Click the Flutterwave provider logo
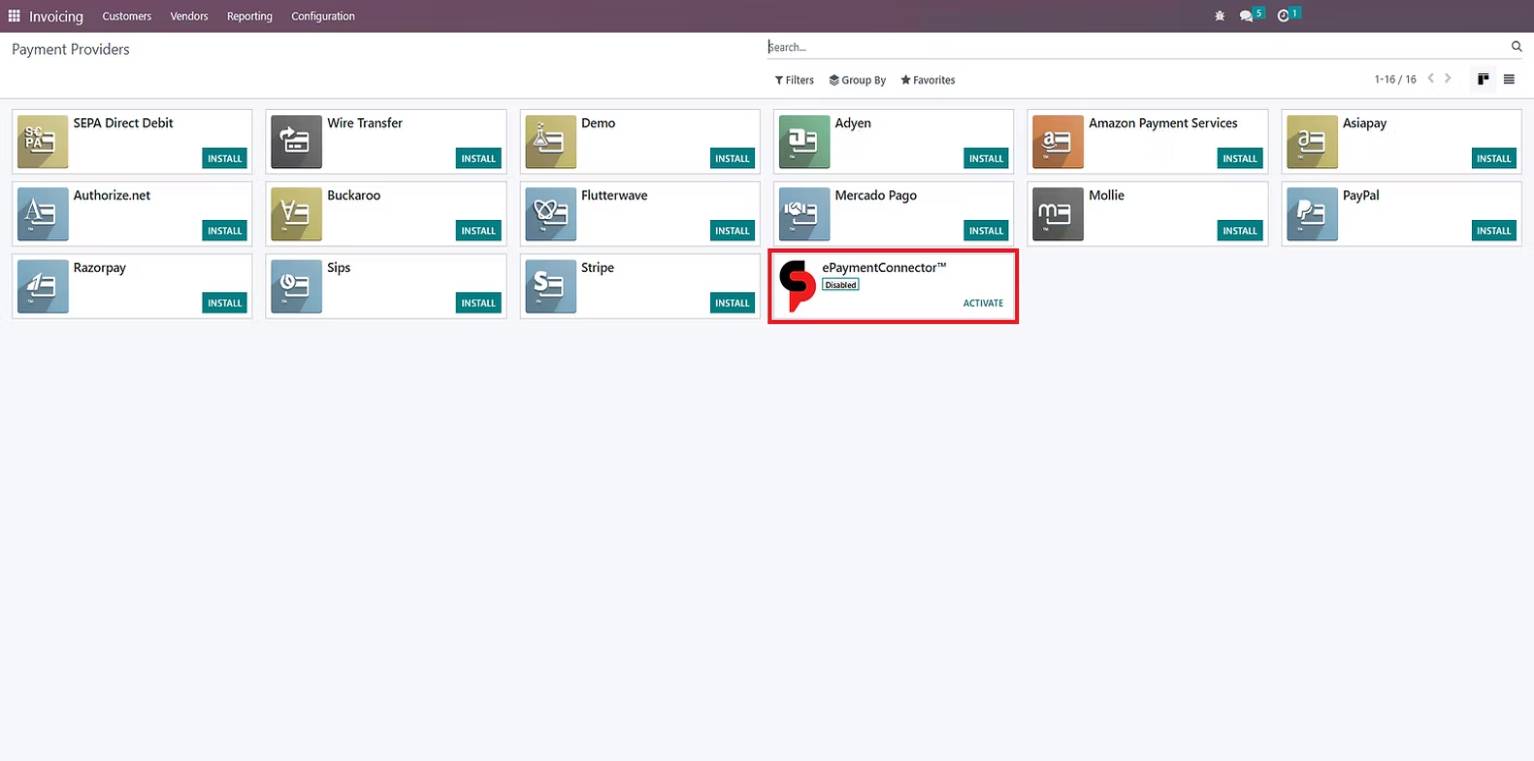 coord(551,214)
